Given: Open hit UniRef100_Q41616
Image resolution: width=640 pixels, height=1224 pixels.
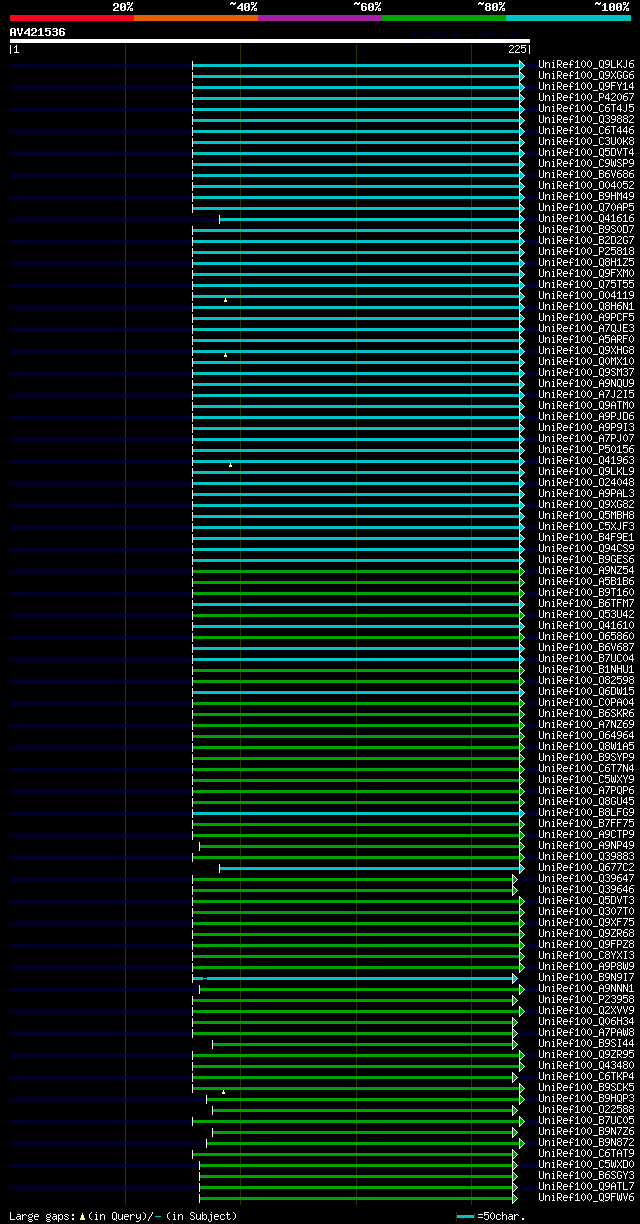Looking at the screenshot, I should pyautogui.click(x=586, y=218).
